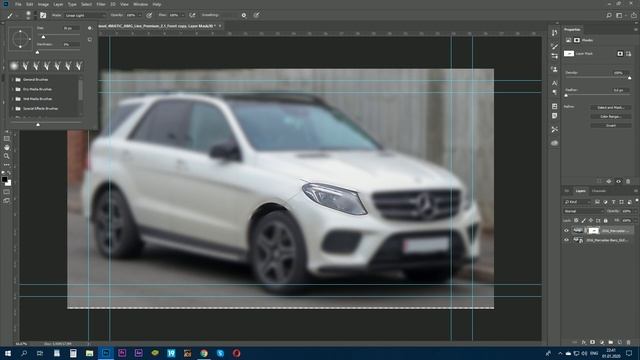Open the Creative Cloud Libraries icon
Image resolution: width=640 pixels, height=360 pixels.
pyautogui.click(x=554, y=143)
